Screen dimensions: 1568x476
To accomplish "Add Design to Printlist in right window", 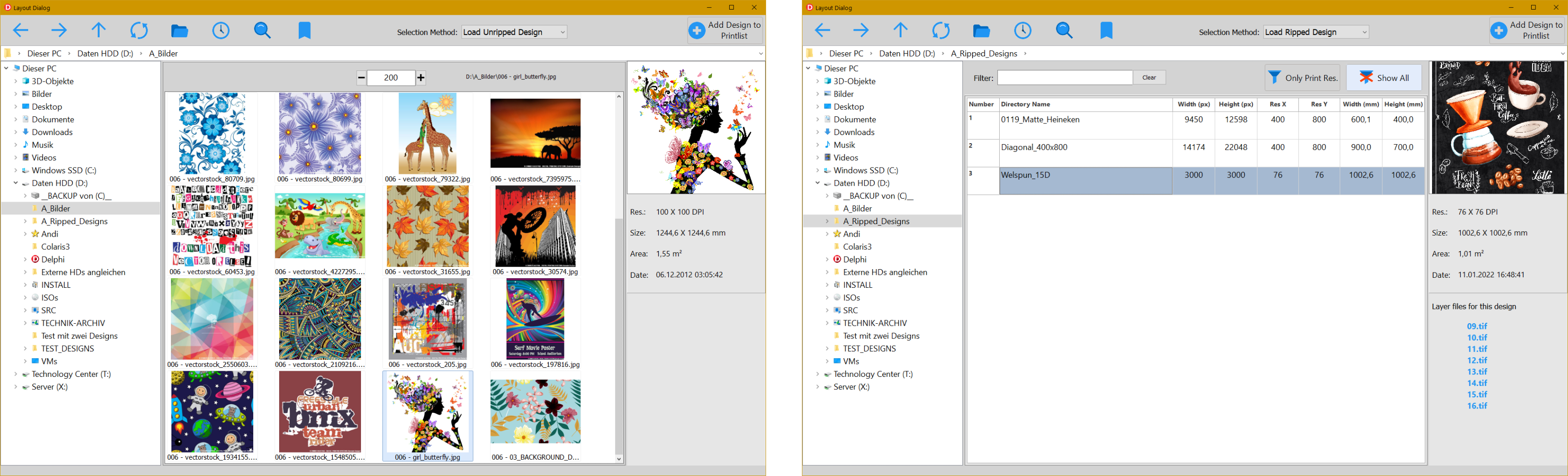I will tap(1527, 31).
